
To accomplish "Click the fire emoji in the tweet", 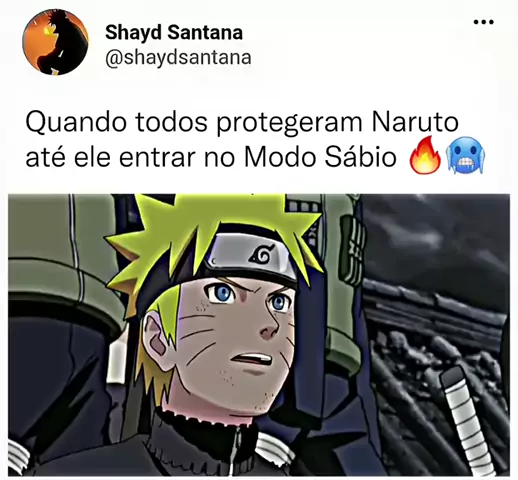I will click(x=425, y=155).
